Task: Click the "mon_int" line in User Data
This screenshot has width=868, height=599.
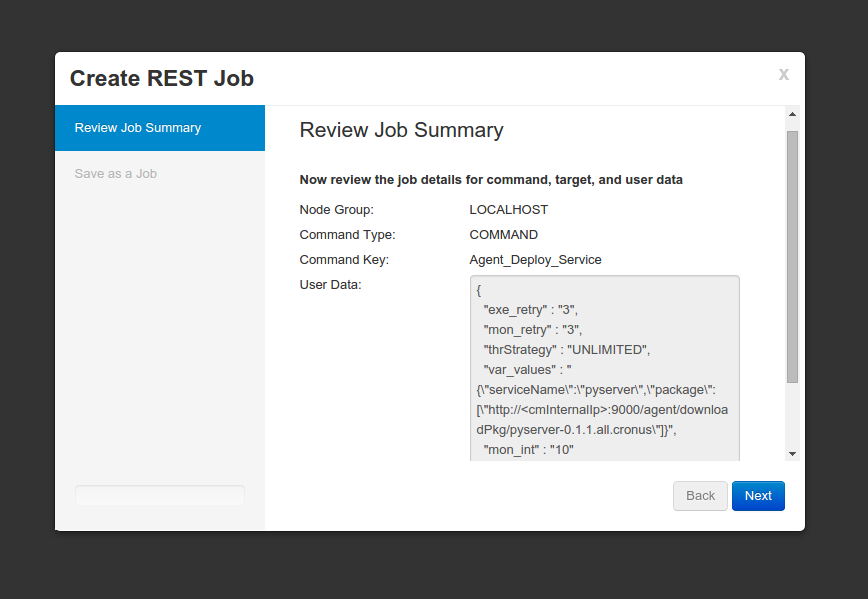Action: [528, 450]
